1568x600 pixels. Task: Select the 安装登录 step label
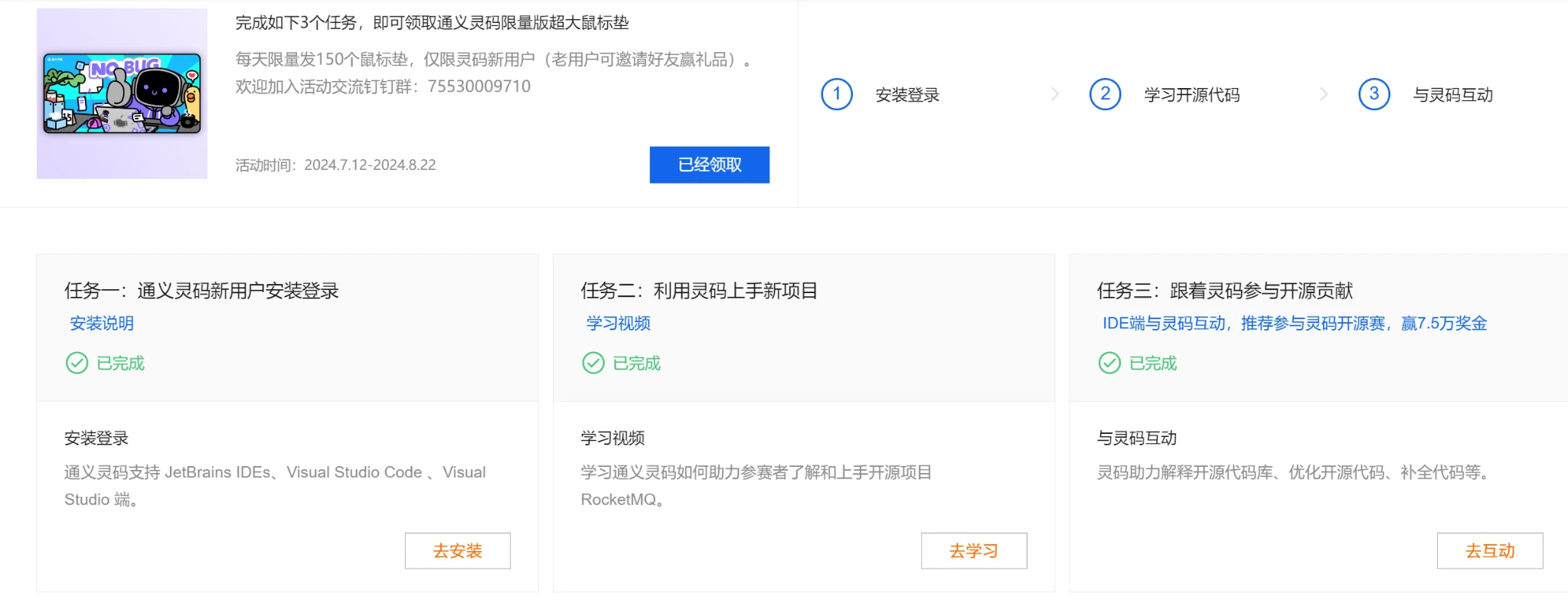click(x=907, y=95)
